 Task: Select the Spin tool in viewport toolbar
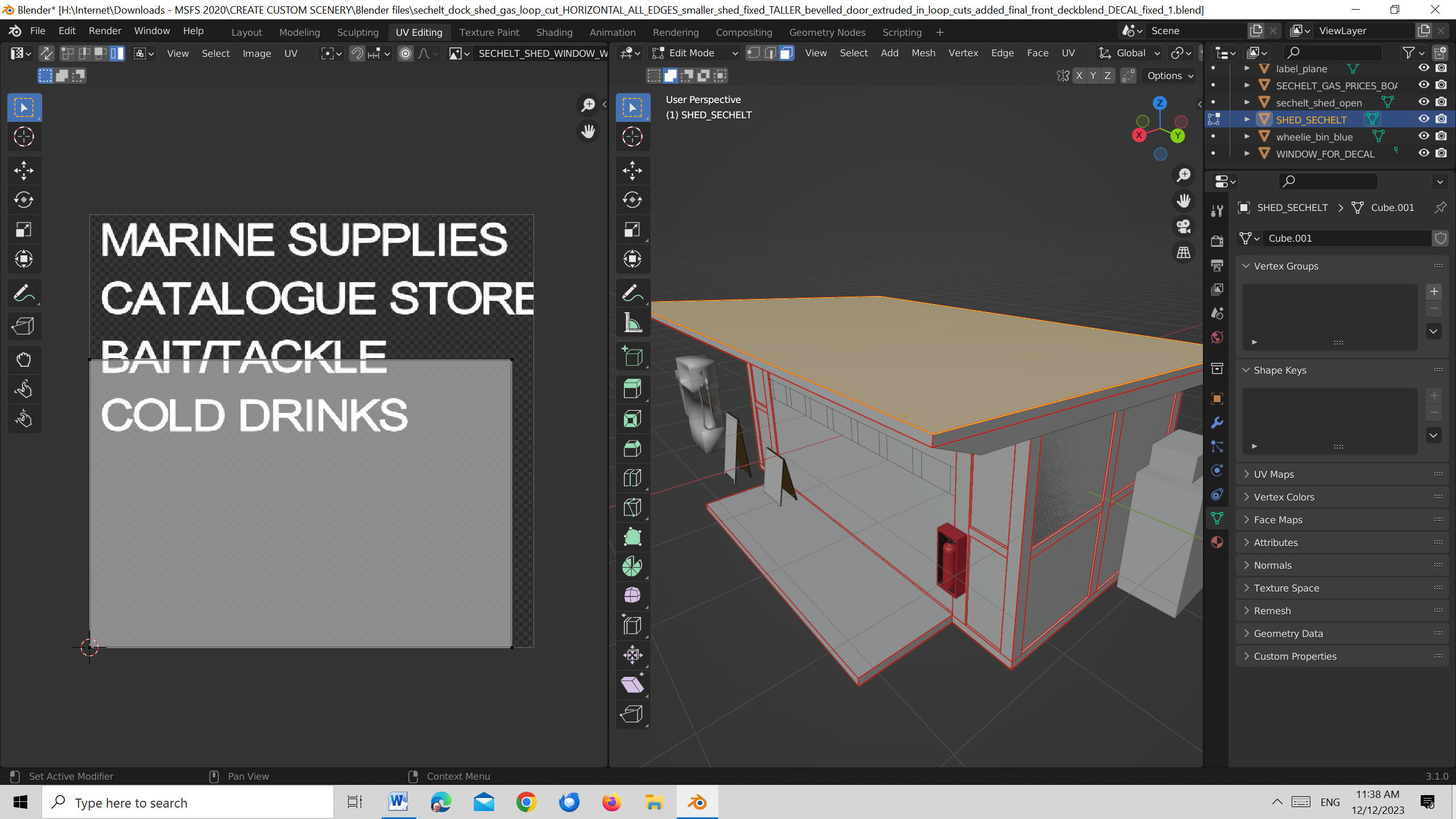pos(632,566)
